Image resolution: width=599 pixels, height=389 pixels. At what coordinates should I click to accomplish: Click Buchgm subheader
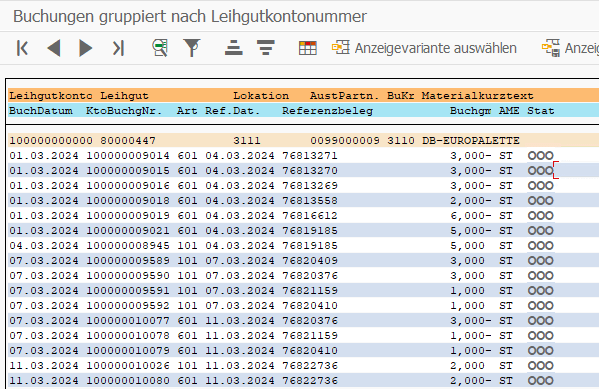(x=470, y=111)
